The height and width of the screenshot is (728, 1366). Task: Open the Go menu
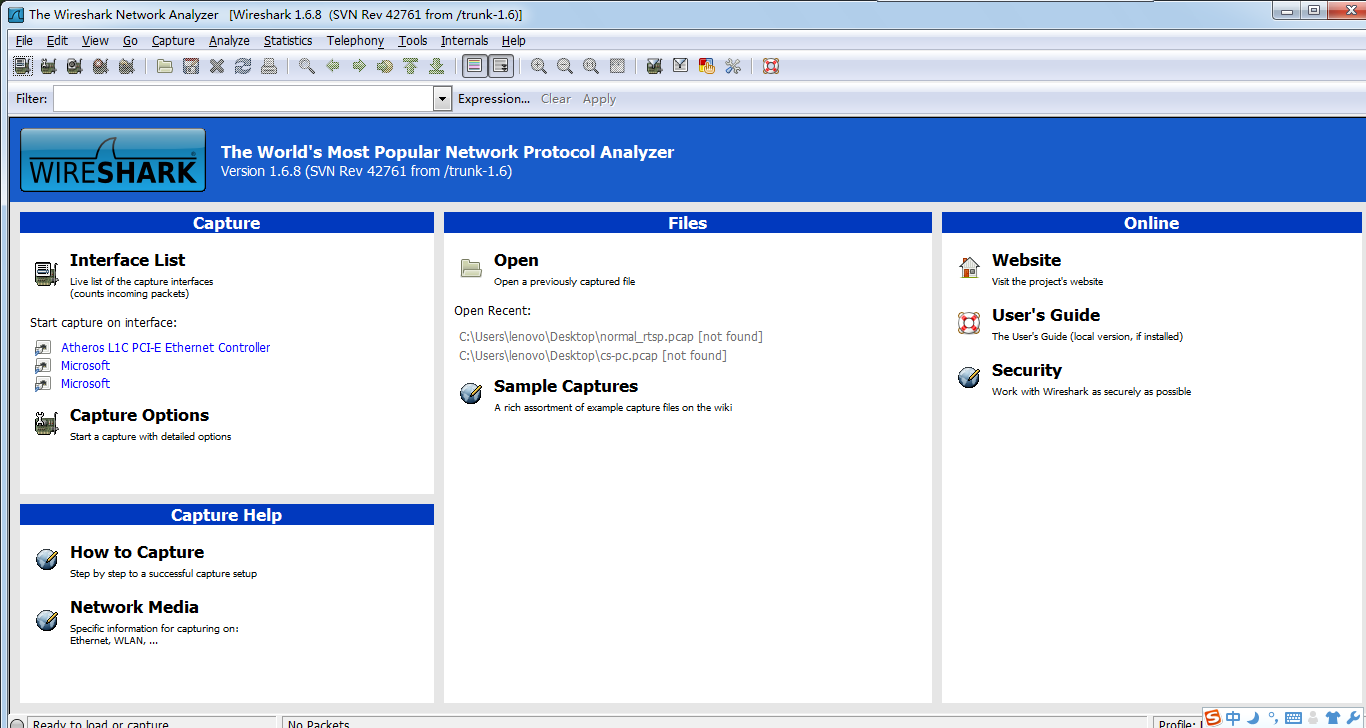tap(131, 41)
